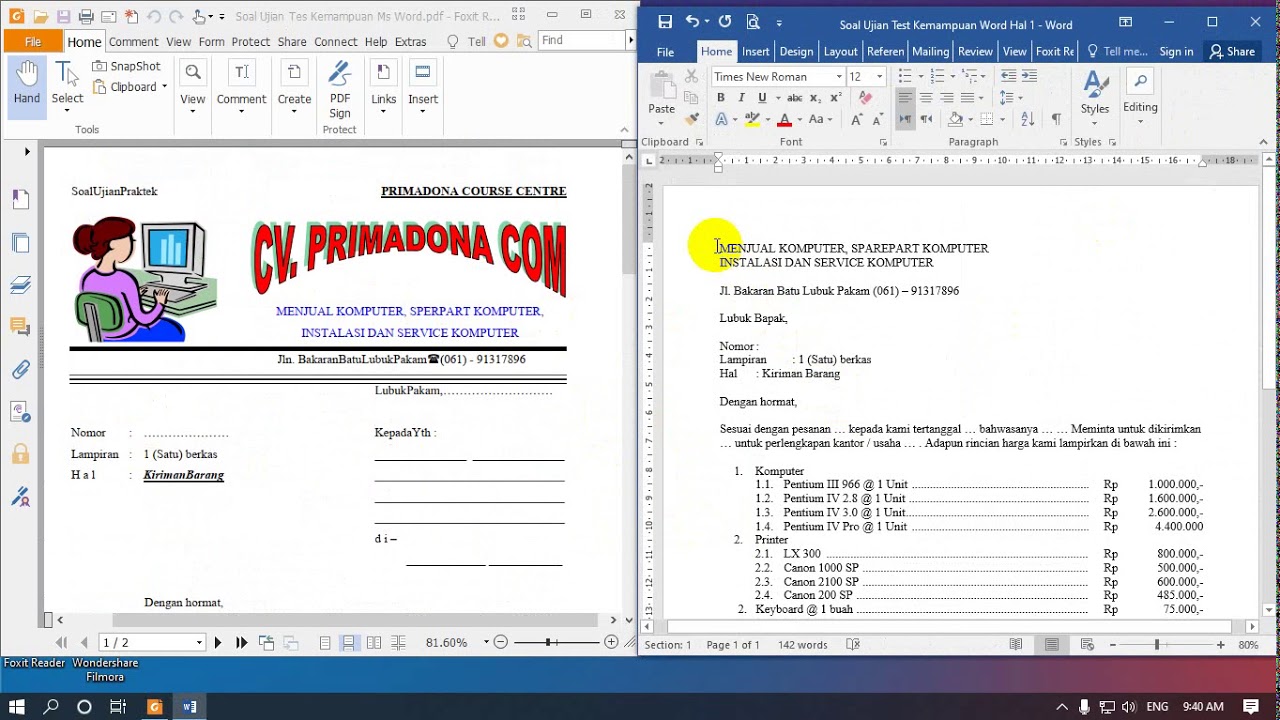Viewport: 1280px width, 720px height.
Task: Decrease indent in Word paragraph group
Action: point(1008,76)
